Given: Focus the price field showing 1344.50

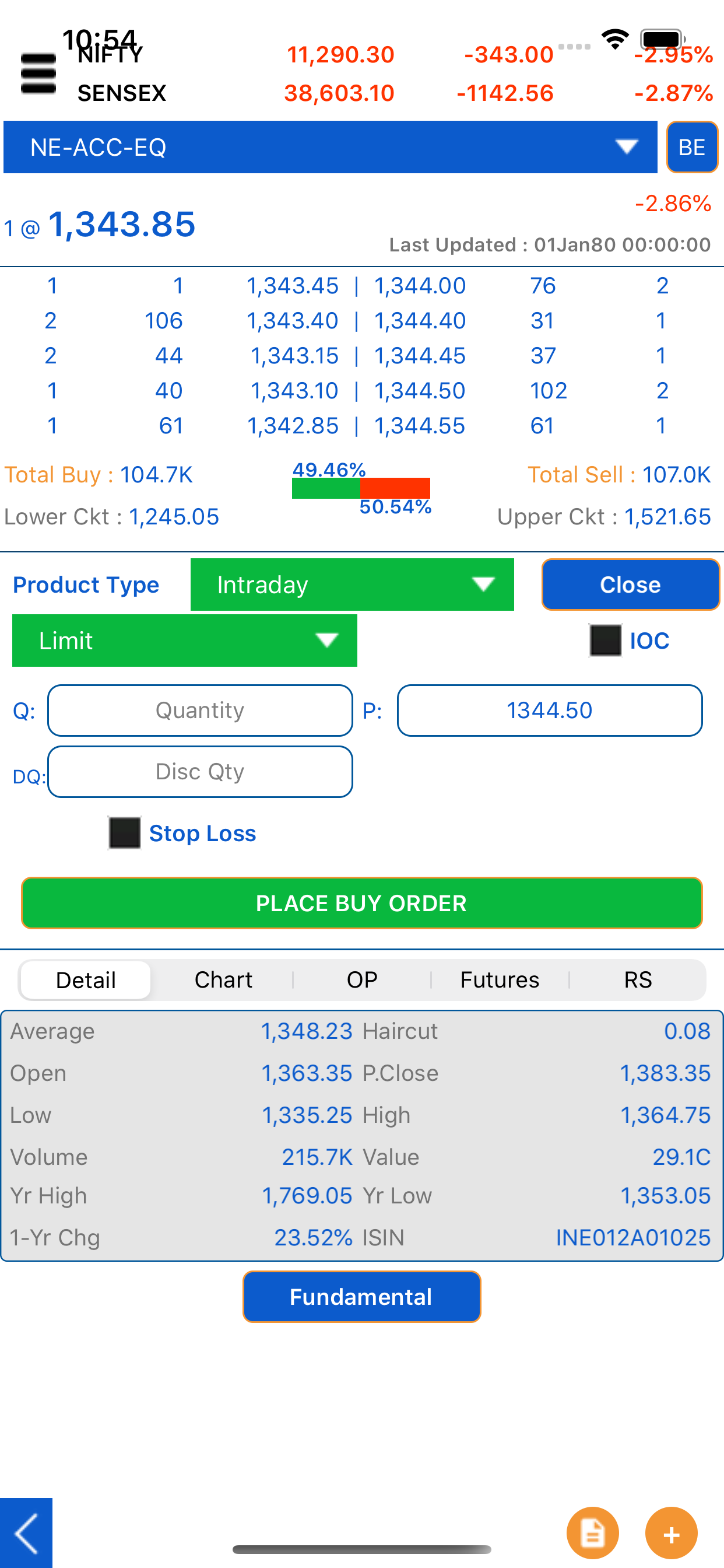Looking at the screenshot, I should (550, 710).
